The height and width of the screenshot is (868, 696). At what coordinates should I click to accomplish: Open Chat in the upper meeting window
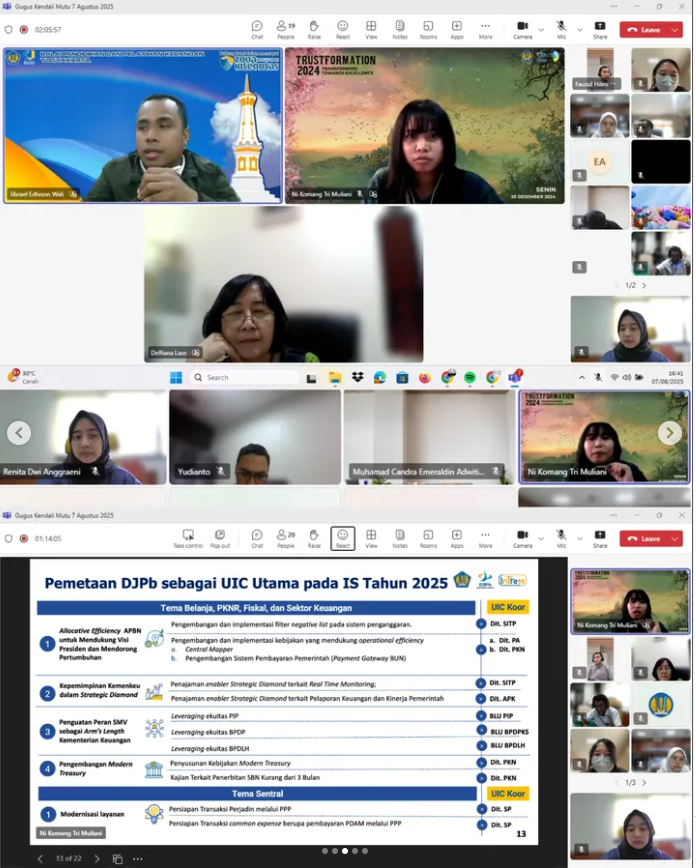(x=257, y=30)
